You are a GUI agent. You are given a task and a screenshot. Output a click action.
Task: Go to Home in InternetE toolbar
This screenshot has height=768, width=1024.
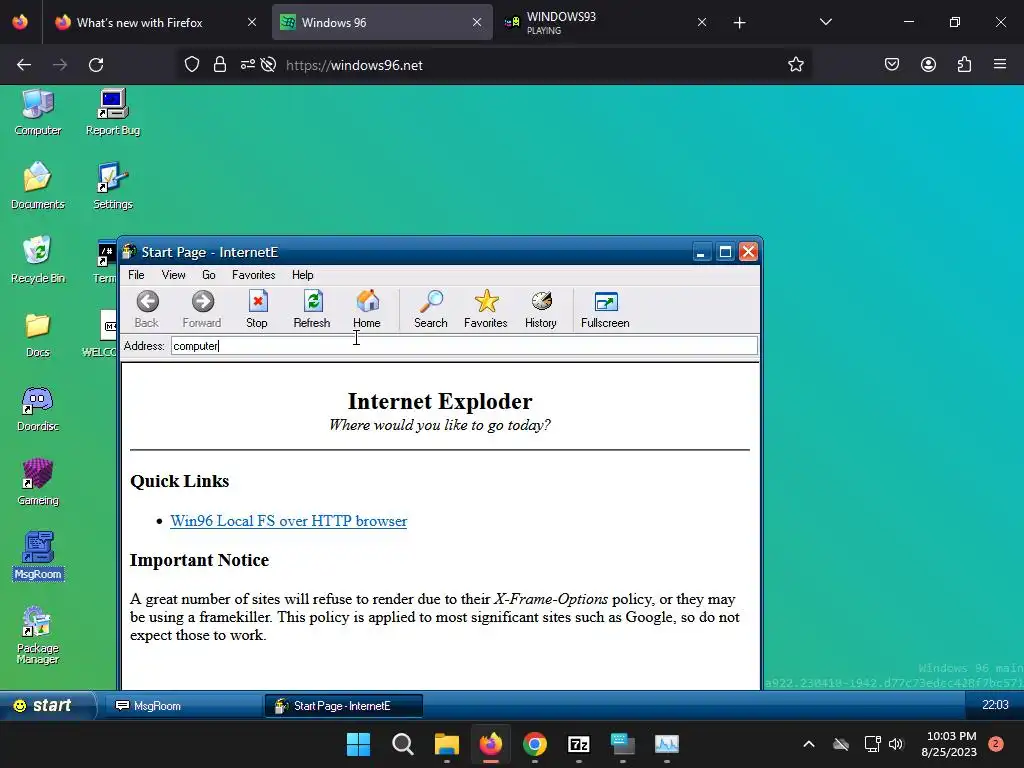click(x=367, y=309)
